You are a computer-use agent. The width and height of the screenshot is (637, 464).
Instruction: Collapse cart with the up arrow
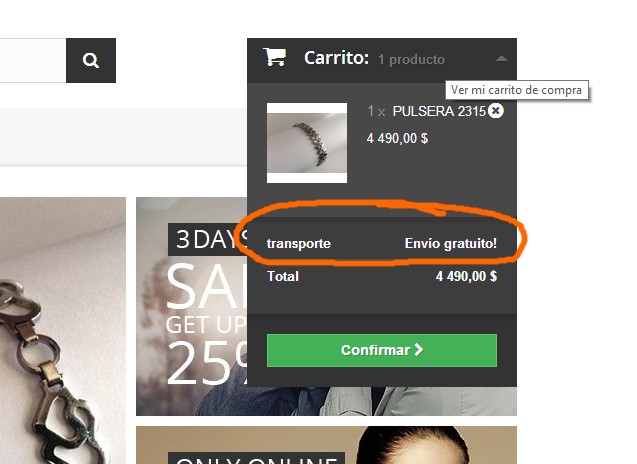click(x=501, y=59)
